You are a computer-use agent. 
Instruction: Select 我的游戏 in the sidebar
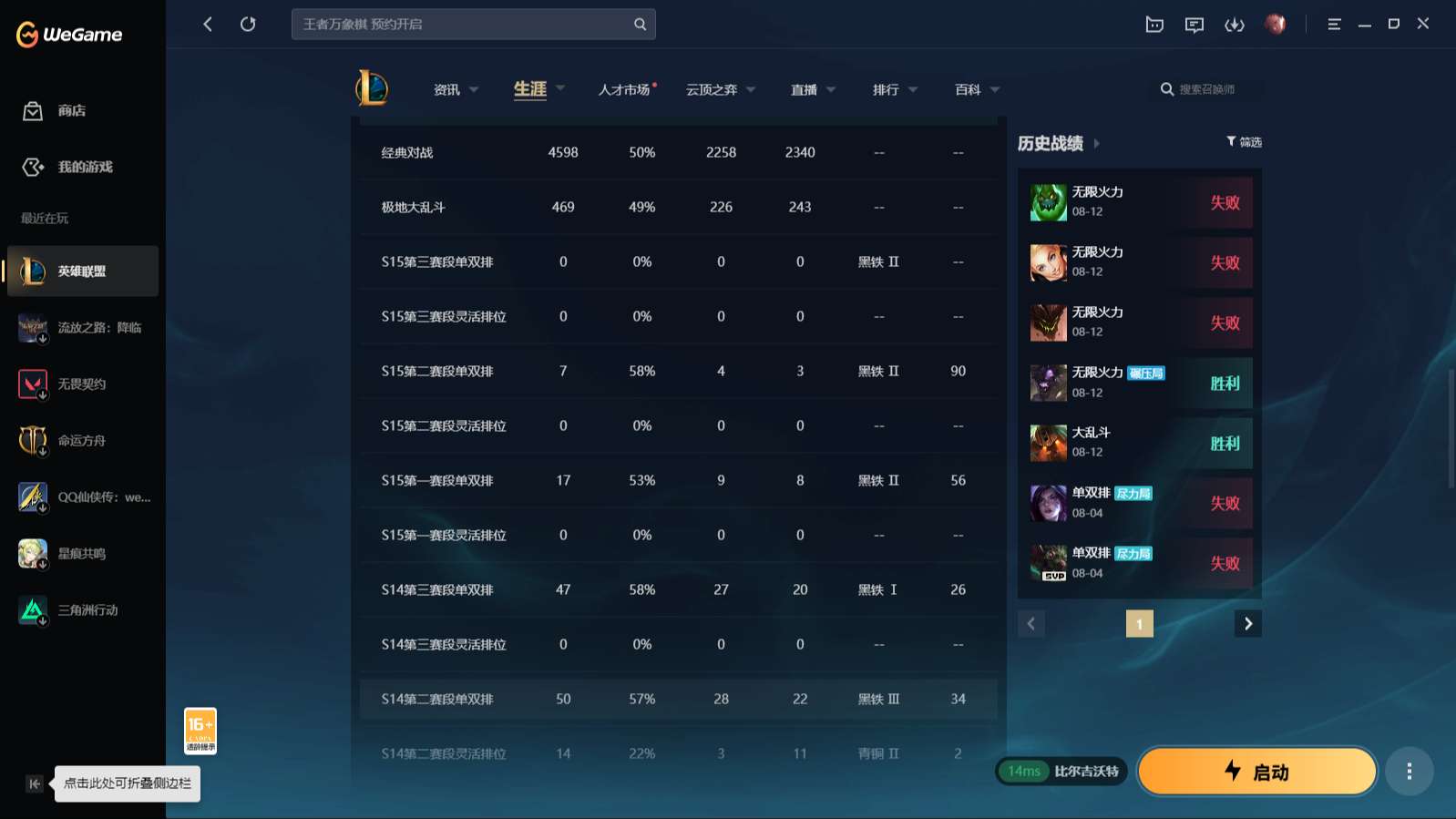pos(85,167)
